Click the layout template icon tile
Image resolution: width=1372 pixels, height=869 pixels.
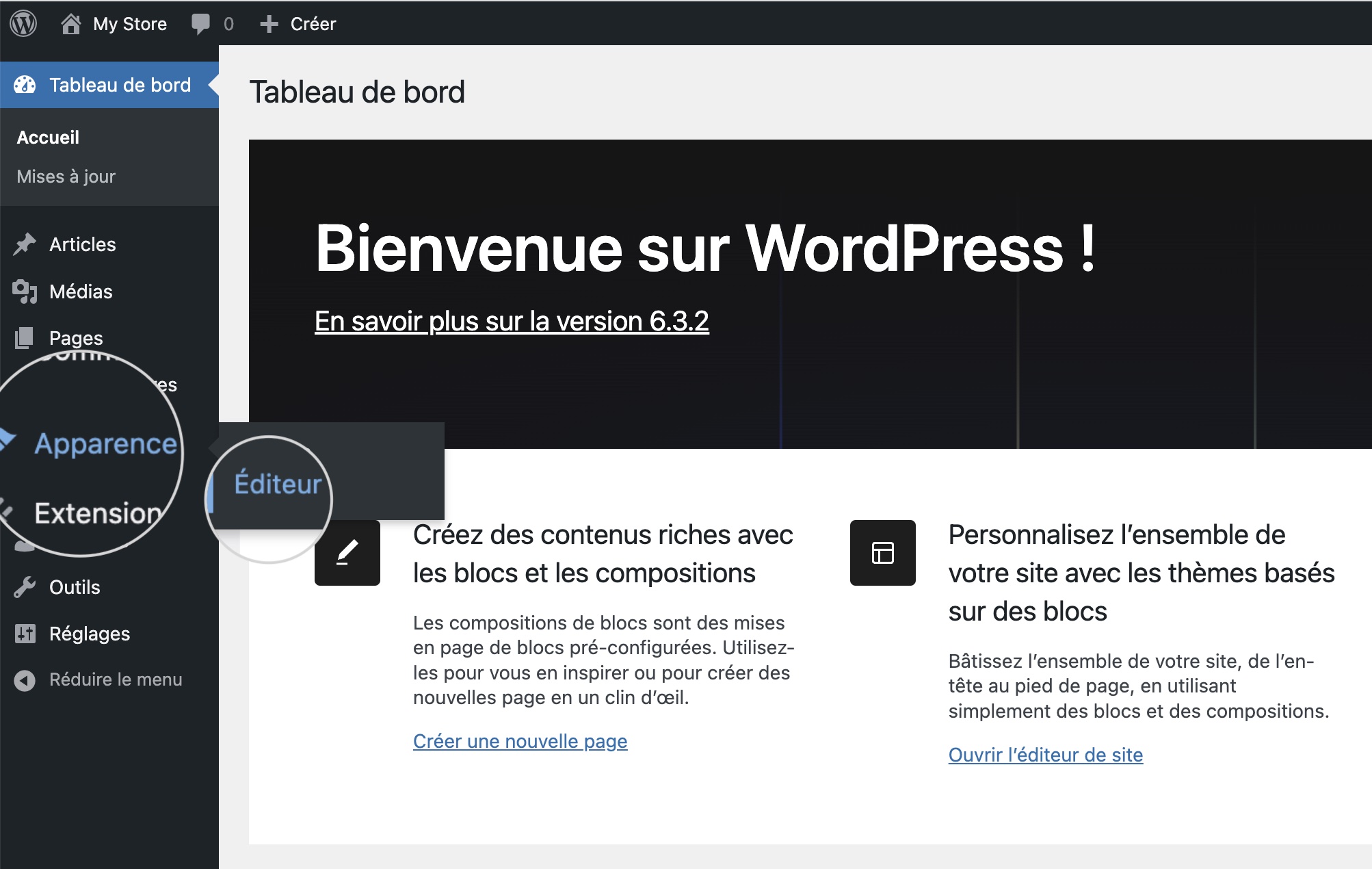[x=883, y=553]
